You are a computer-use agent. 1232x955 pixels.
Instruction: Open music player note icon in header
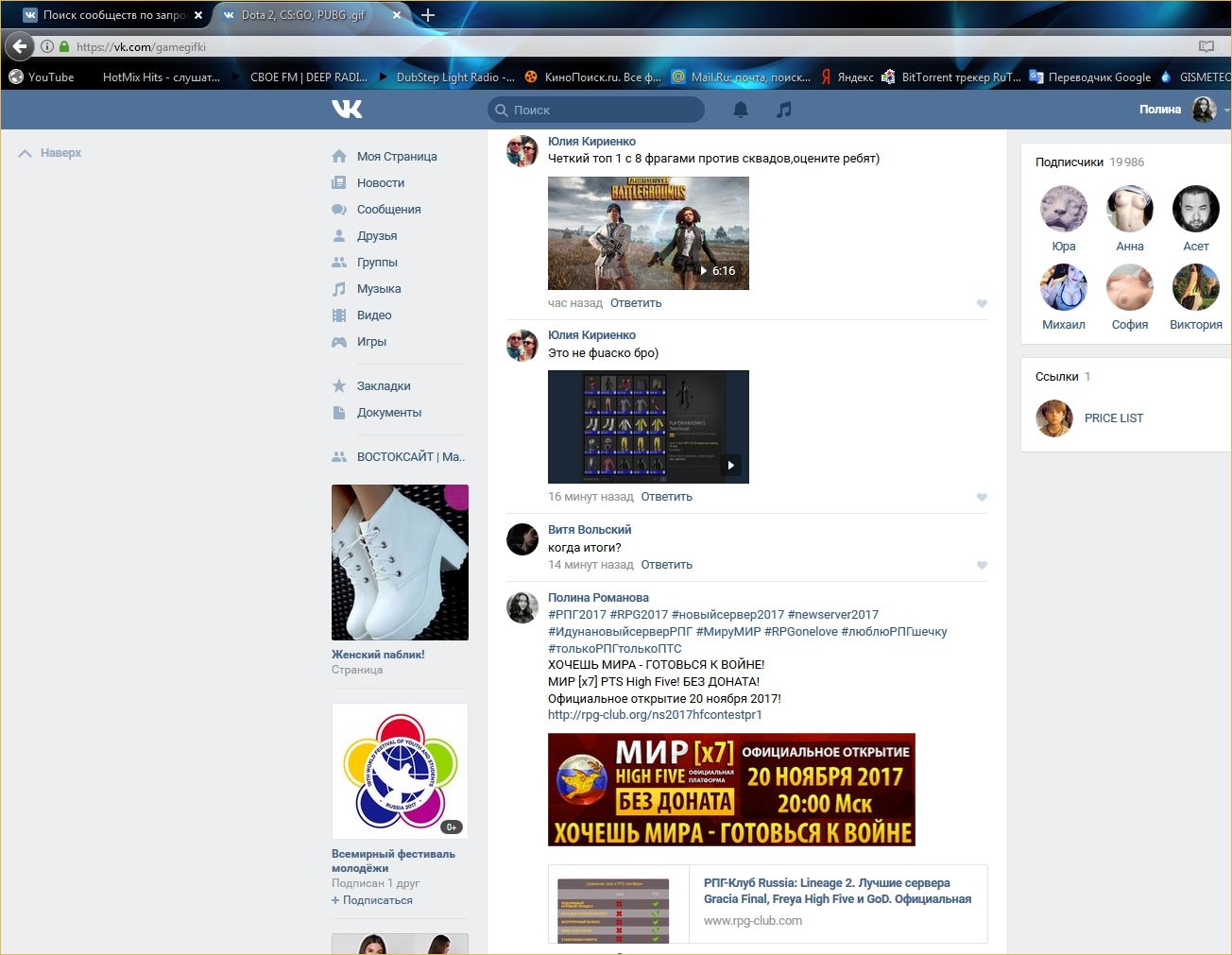784,110
